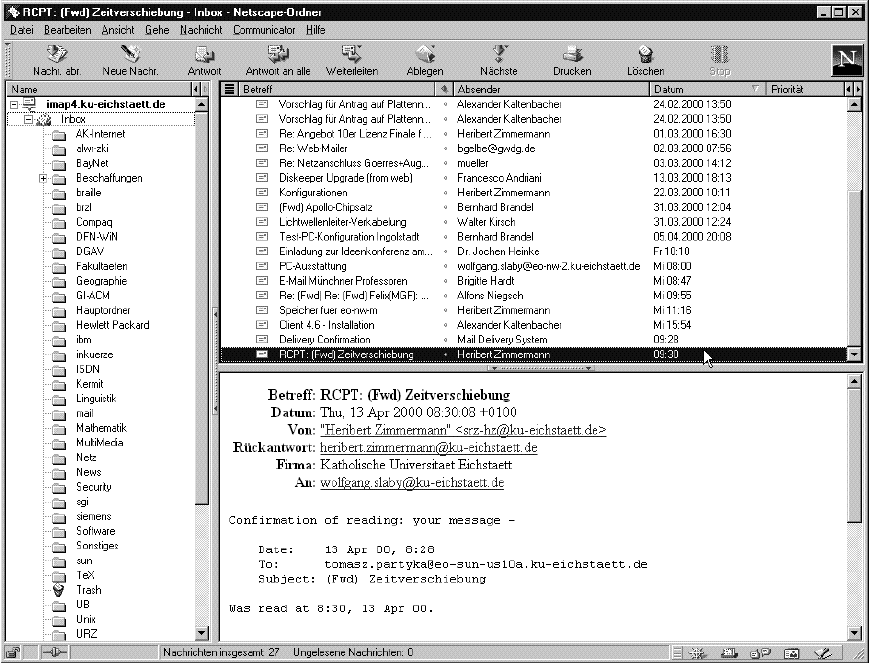Click the read-status column header icon
Image resolution: width=870 pixels, height=664 pixels.
pos(444,89)
